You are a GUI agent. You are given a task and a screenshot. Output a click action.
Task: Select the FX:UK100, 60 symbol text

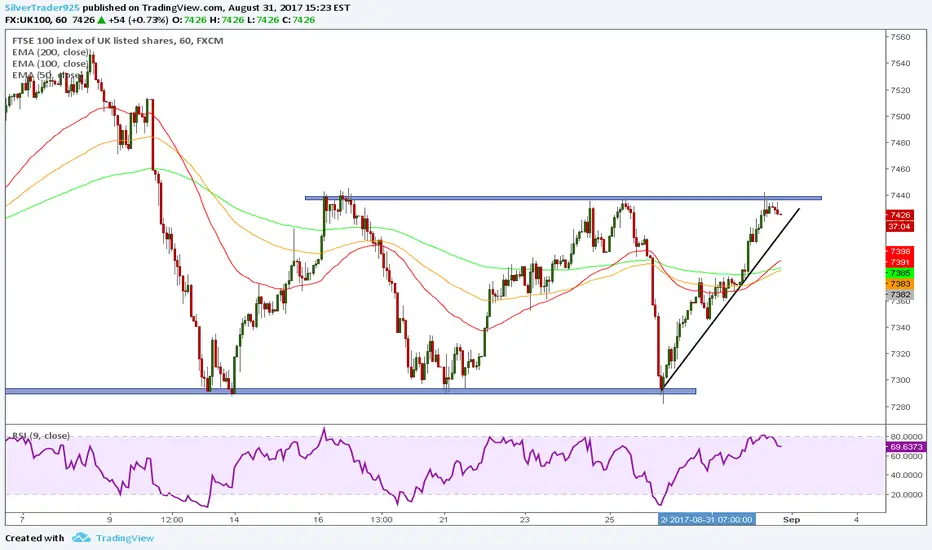tap(36, 20)
